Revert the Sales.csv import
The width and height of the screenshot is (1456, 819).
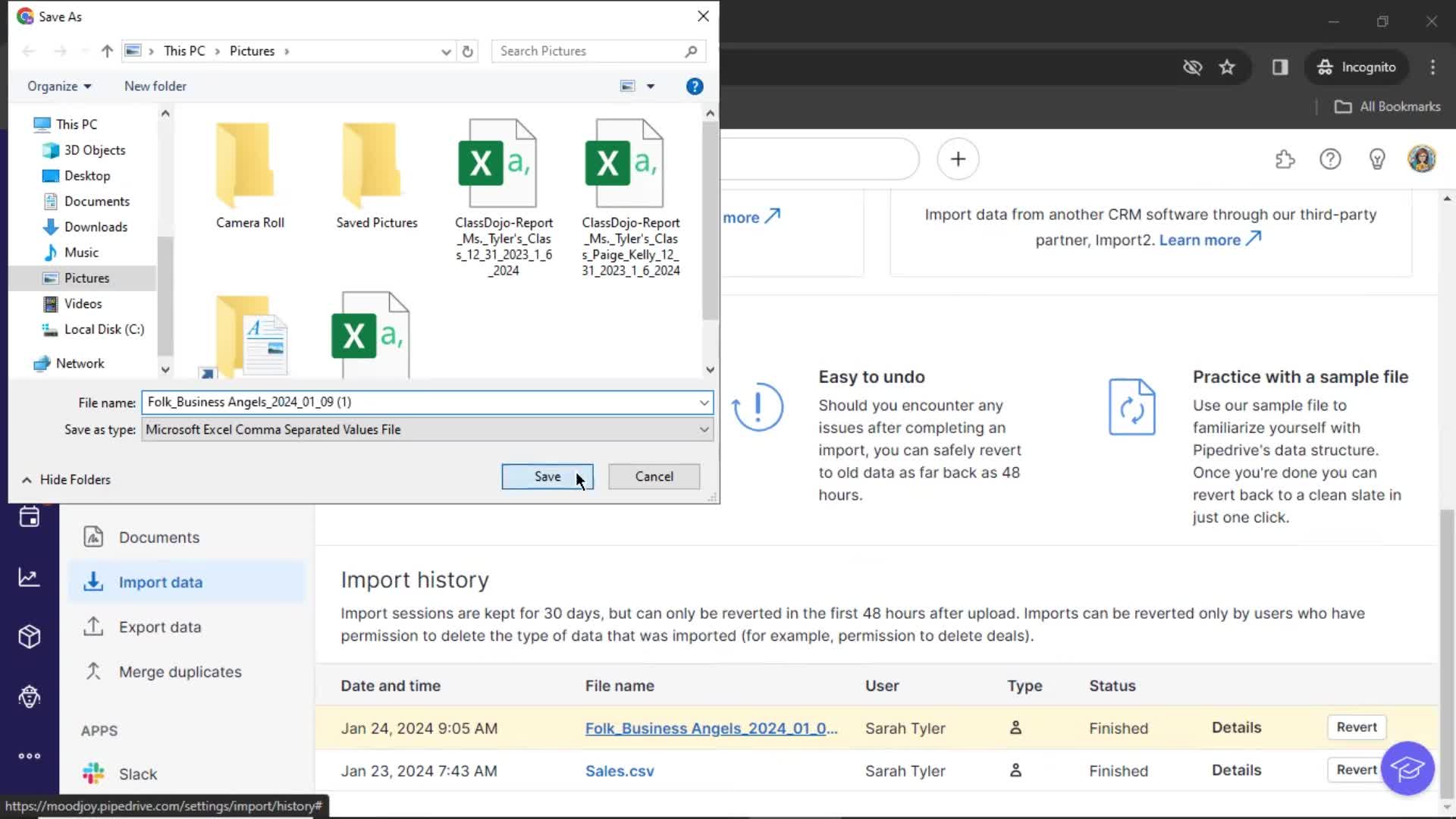pyautogui.click(x=1356, y=770)
